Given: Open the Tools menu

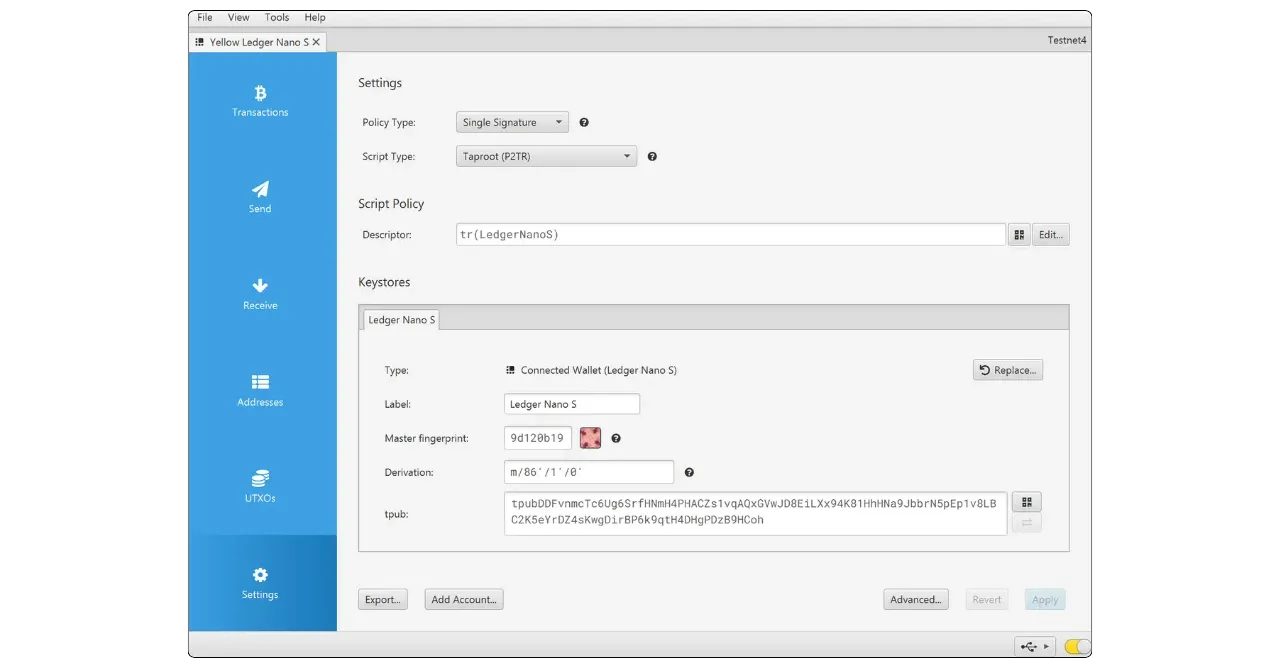Looking at the screenshot, I should coord(277,18).
